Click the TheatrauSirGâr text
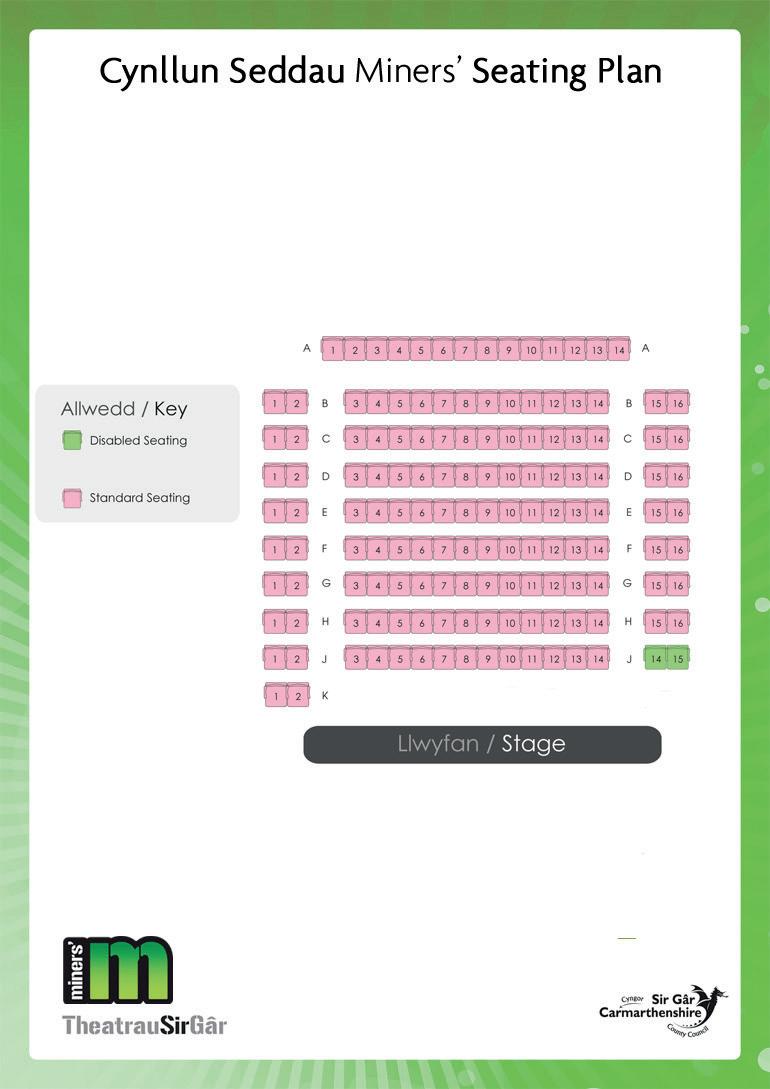770x1089 pixels. coord(144,1025)
